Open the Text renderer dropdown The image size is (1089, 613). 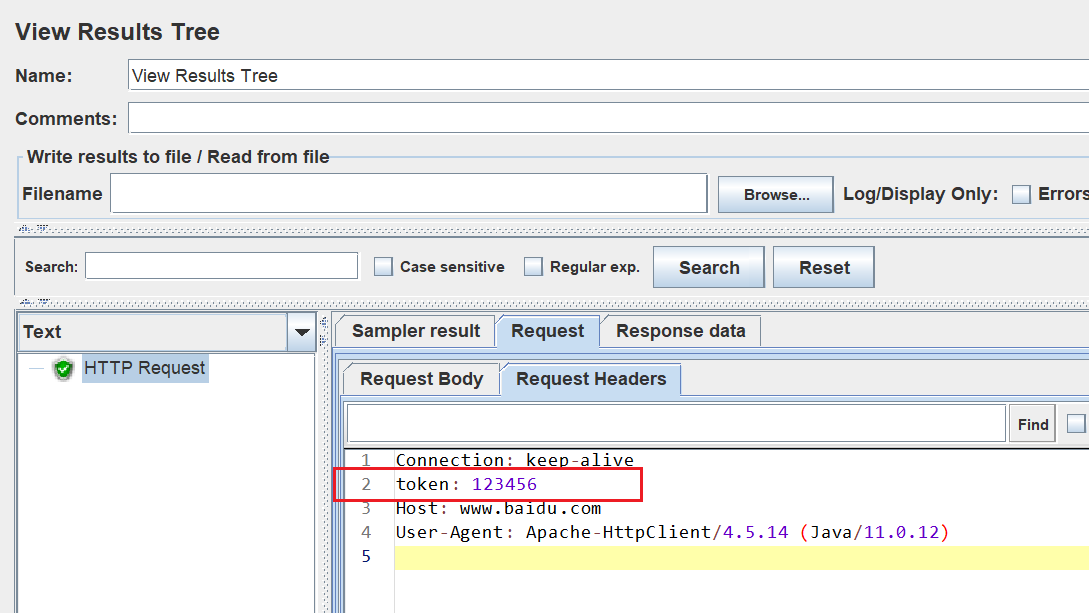(301, 332)
